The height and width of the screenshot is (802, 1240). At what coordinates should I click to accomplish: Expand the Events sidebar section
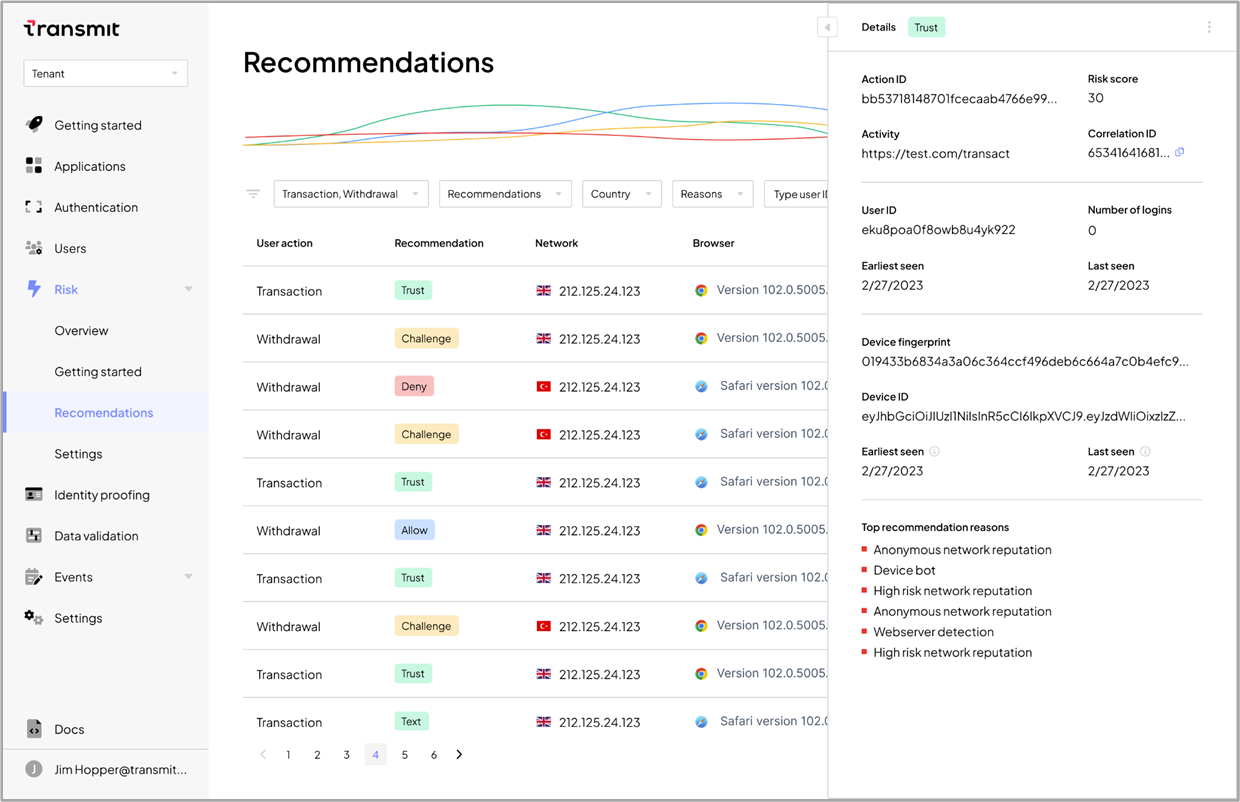click(188, 577)
